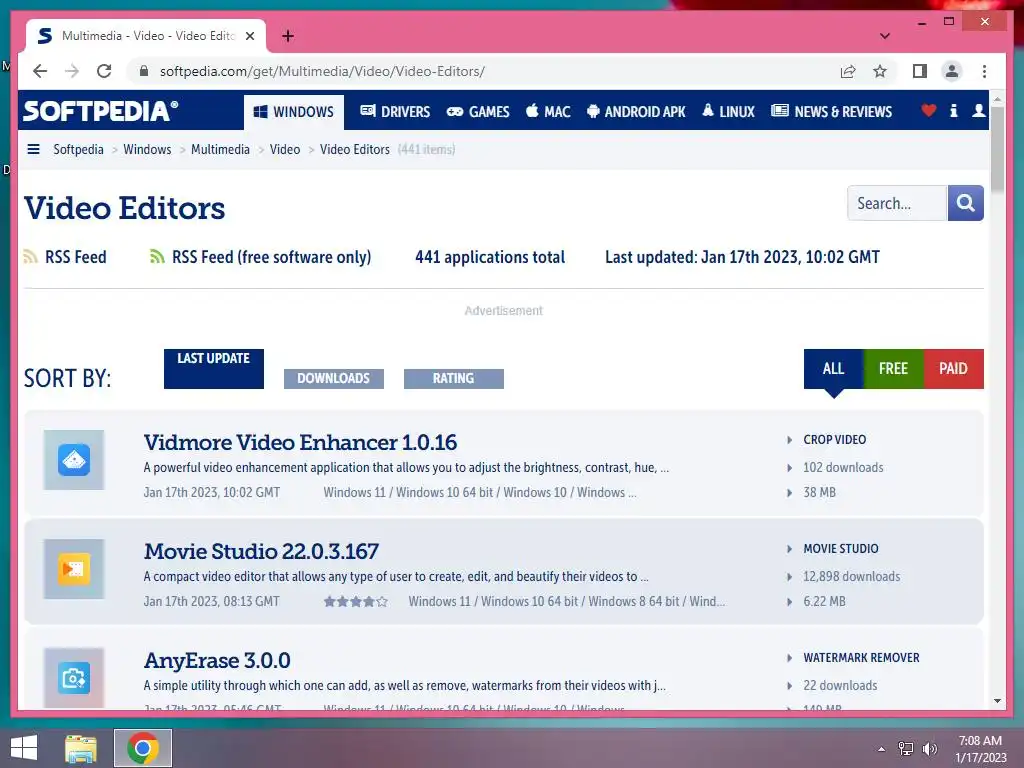
Task: Go to the LINUX section
Action: (x=728, y=112)
